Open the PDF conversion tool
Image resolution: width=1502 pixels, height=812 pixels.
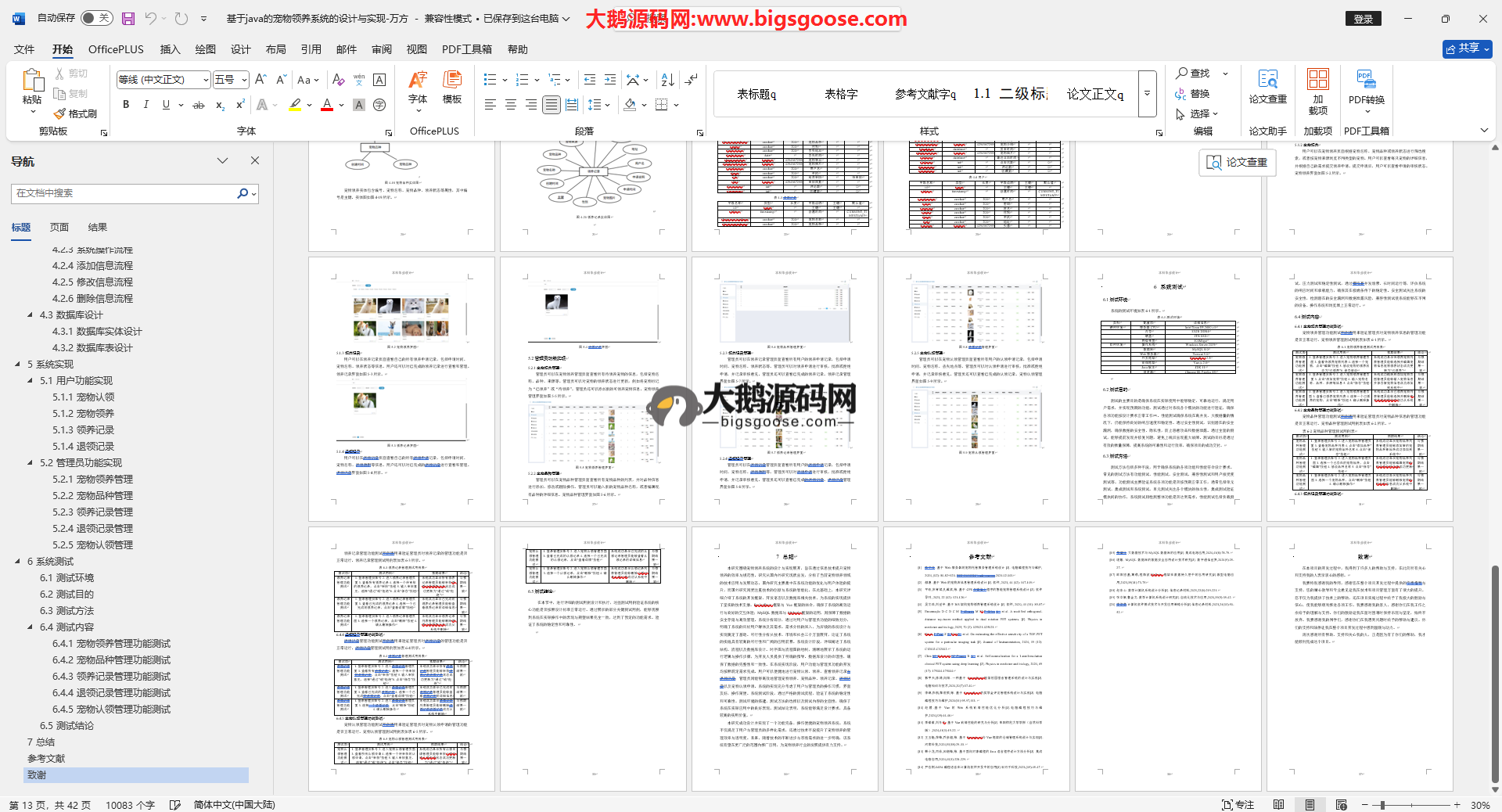tap(1366, 89)
